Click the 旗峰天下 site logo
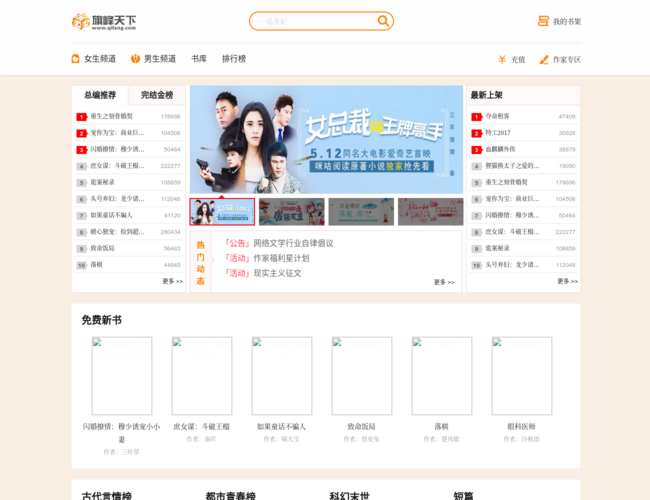This screenshot has width=650, height=500. coord(104,22)
